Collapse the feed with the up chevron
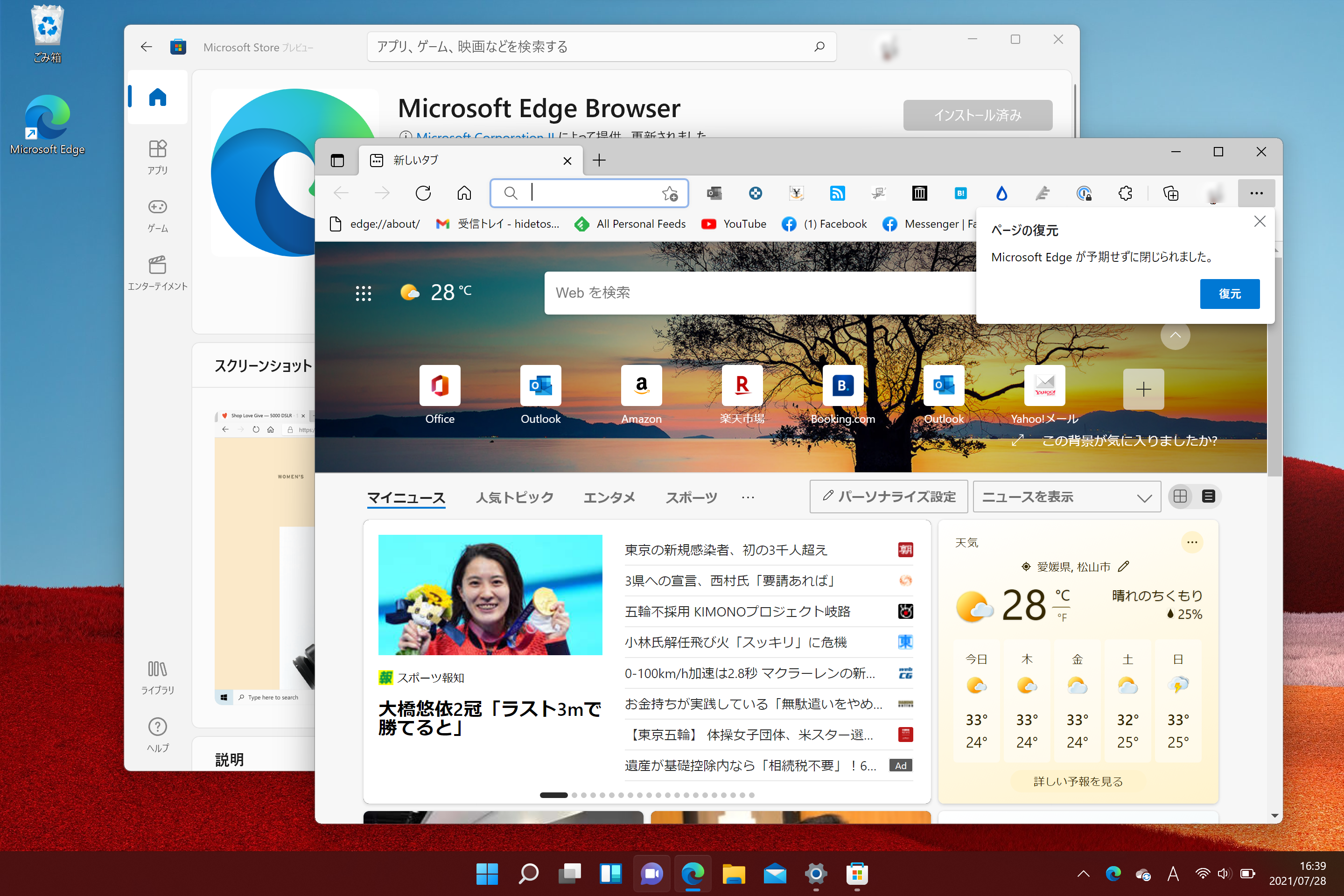The image size is (1344, 896). tap(1176, 336)
